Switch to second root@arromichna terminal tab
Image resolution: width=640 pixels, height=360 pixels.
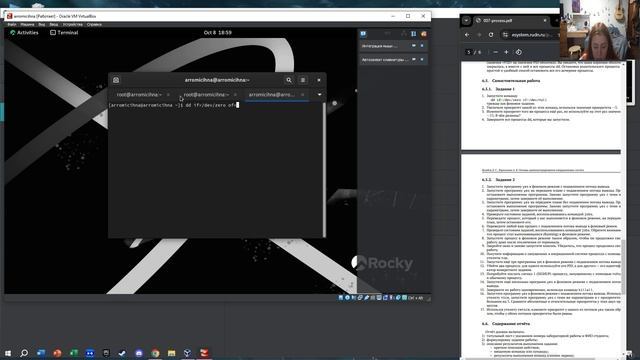click(x=206, y=95)
